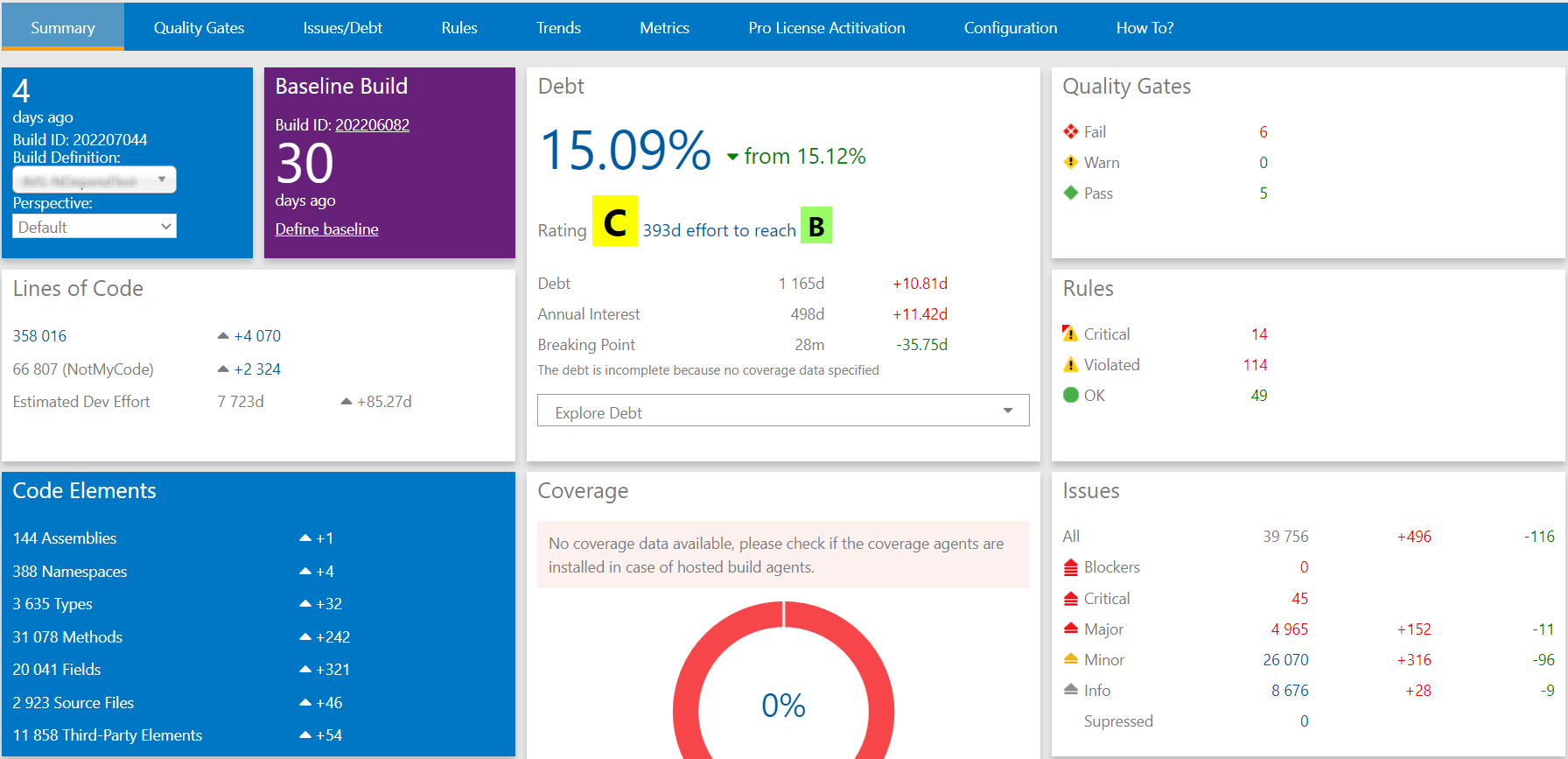Click the Source Files increase arrow icon

click(x=305, y=702)
